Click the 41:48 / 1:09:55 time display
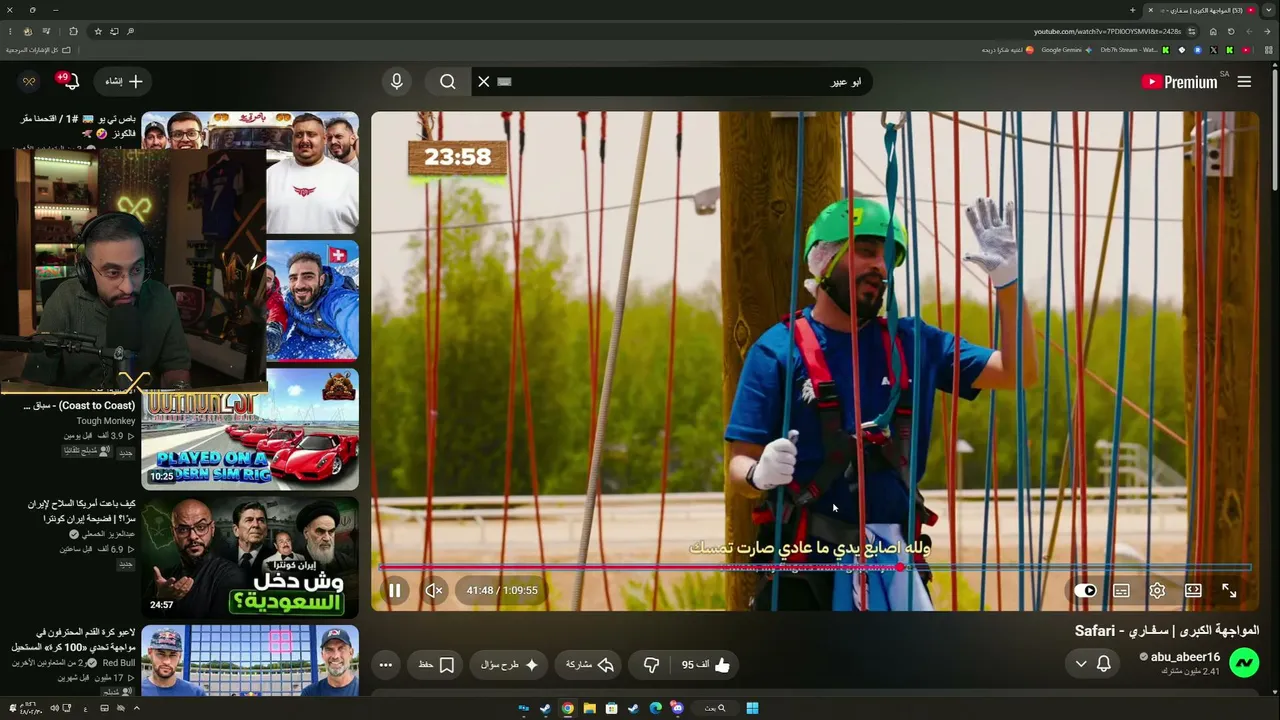 click(x=502, y=590)
